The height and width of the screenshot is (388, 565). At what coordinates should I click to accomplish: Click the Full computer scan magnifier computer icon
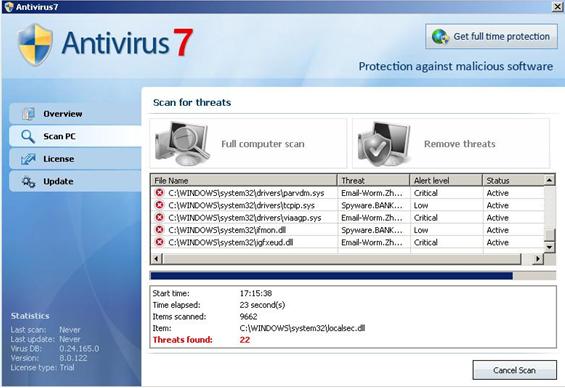point(182,144)
